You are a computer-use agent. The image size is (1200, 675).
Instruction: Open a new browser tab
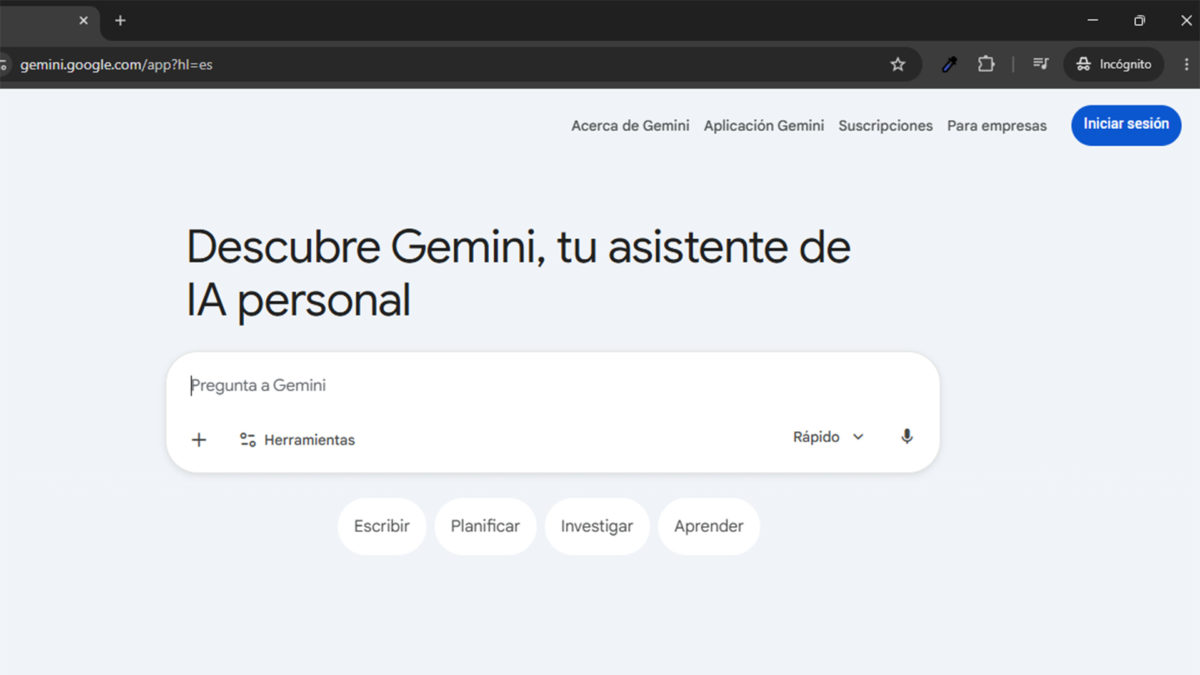coord(120,20)
